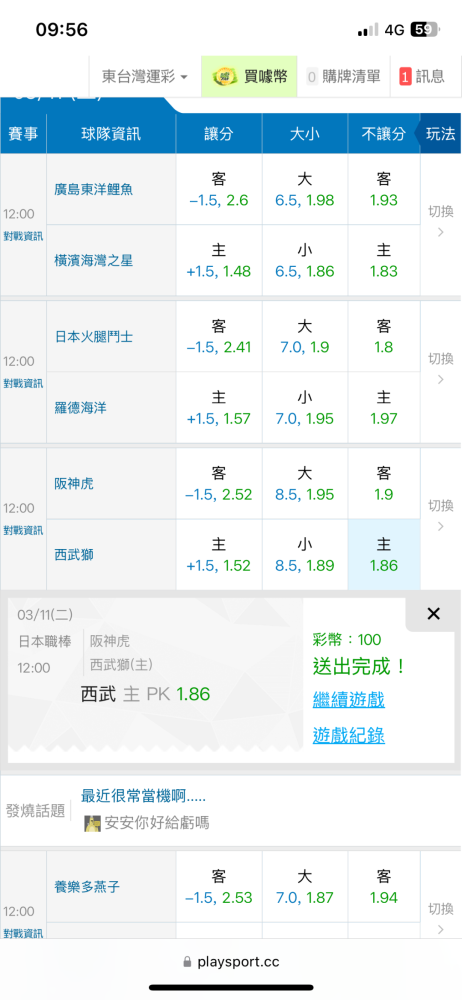Image resolution: width=462 pixels, height=1000 pixels.
Task: Open the 東台灣運彩 league dropdown
Action: tap(145, 77)
